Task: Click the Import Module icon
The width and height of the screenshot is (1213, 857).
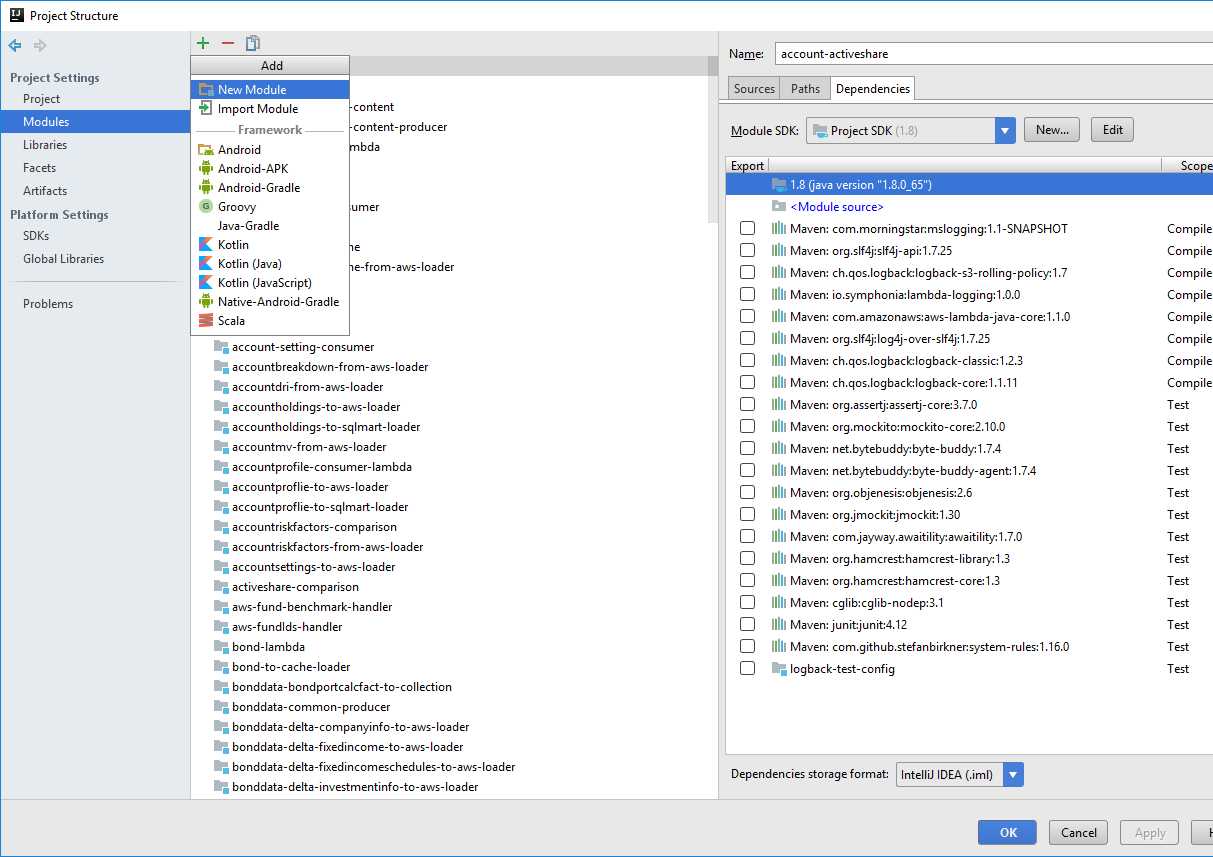Action: (206, 109)
